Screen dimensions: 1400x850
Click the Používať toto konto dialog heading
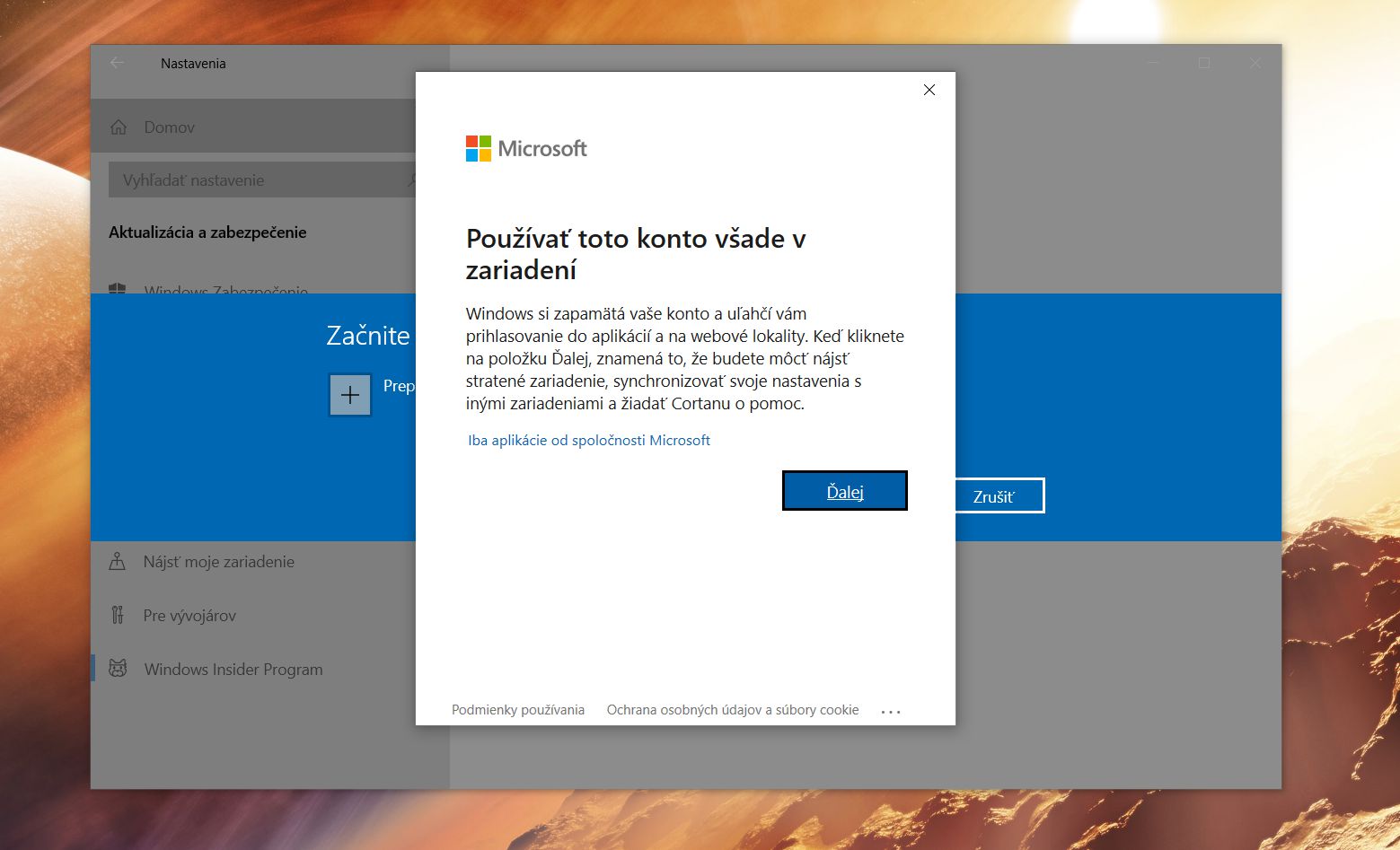pyautogui.click(x=636, y=254)
